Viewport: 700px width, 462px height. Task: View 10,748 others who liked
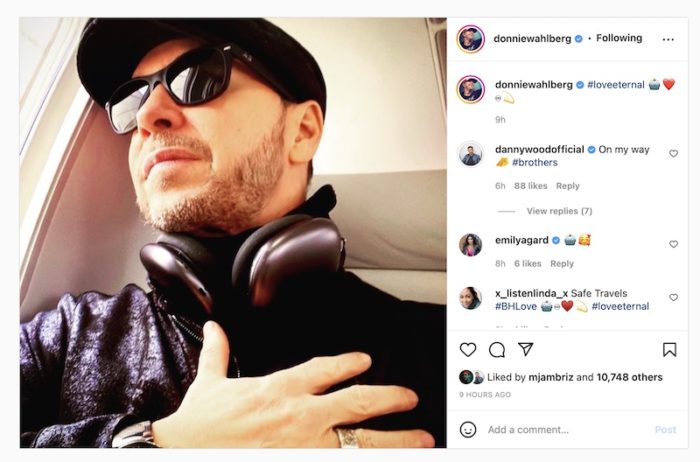[629, 377]
